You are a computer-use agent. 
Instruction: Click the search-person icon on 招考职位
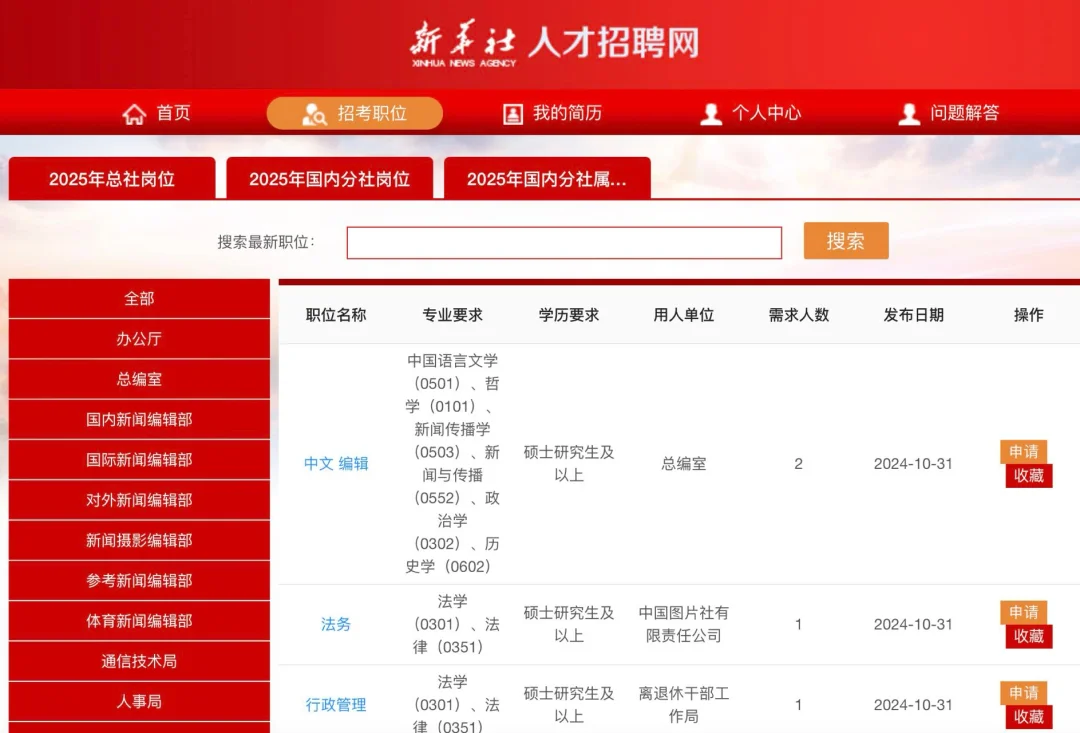click(x=314, y=114)
